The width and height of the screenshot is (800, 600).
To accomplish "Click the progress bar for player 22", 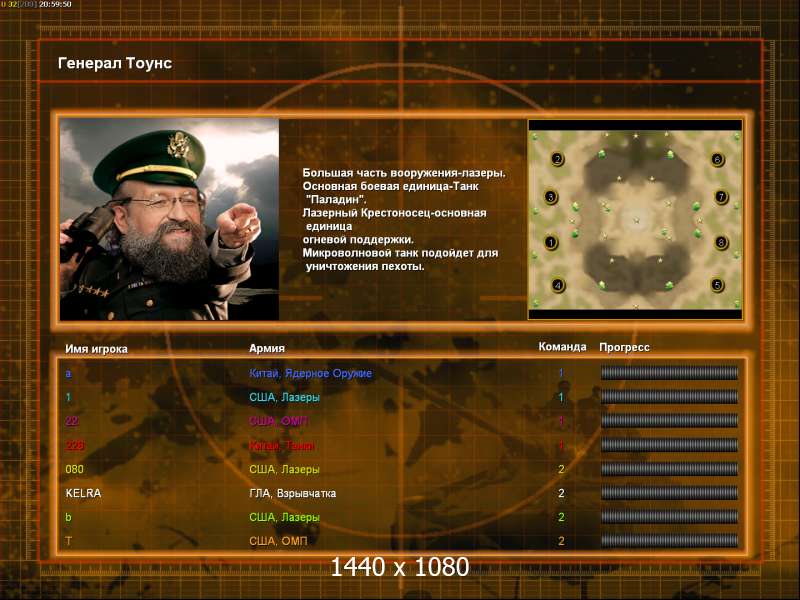I will [x=669, y=421].
